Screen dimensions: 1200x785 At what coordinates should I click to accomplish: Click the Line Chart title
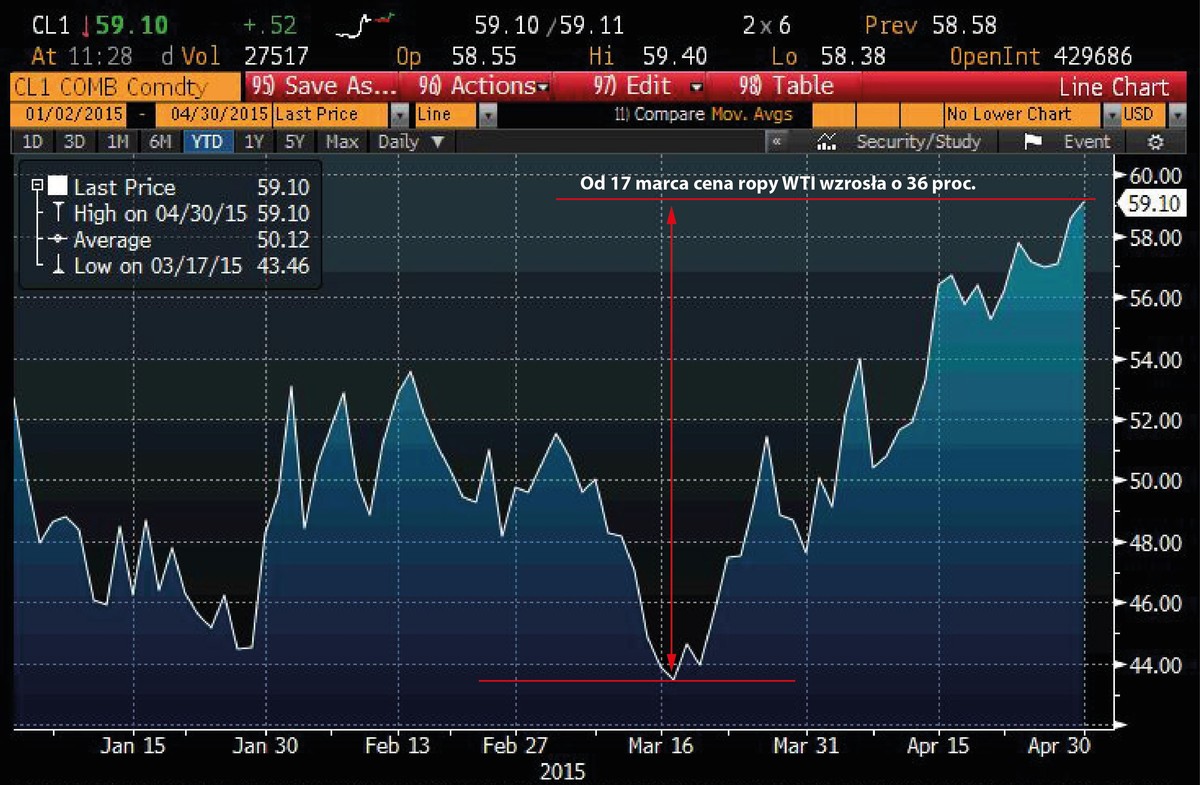[1113, 87]
